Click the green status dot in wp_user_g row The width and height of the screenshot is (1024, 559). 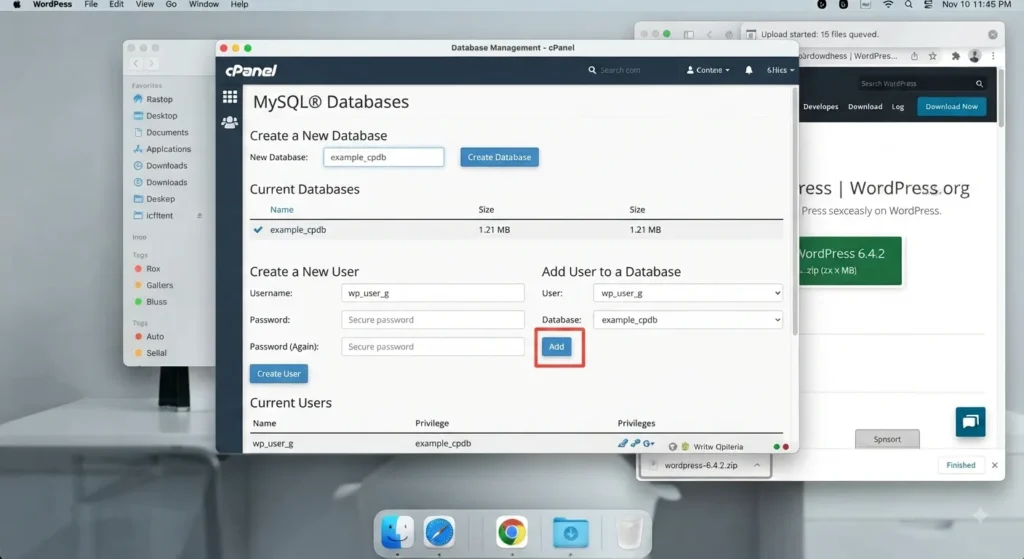776,447
